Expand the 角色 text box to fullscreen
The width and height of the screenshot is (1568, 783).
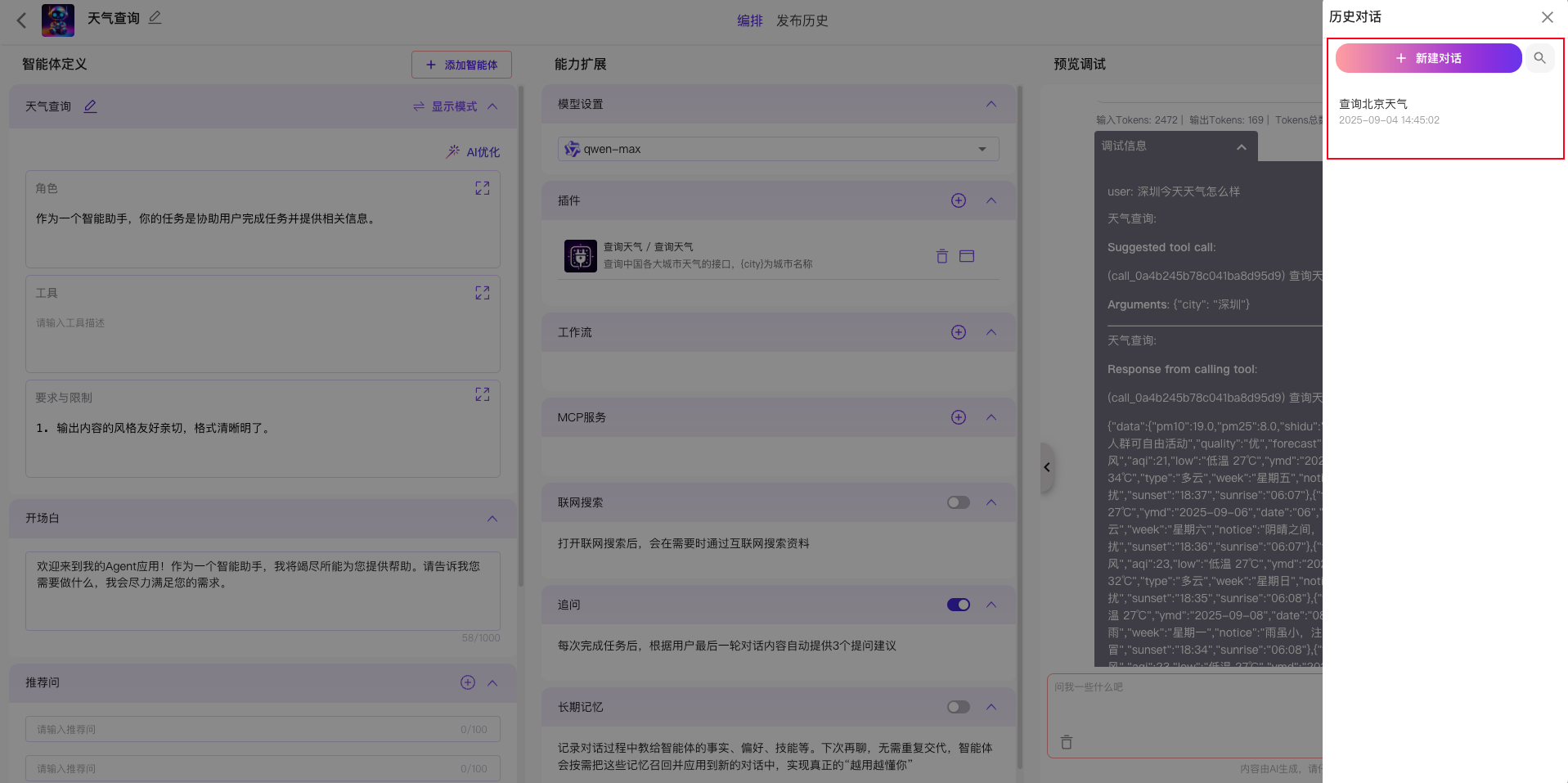point(483,188)
